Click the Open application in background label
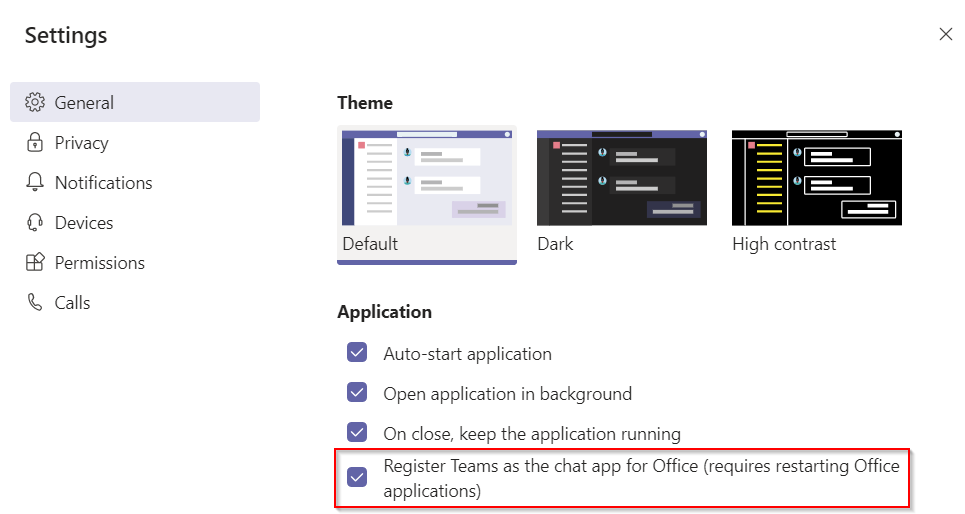 point(508,394)
